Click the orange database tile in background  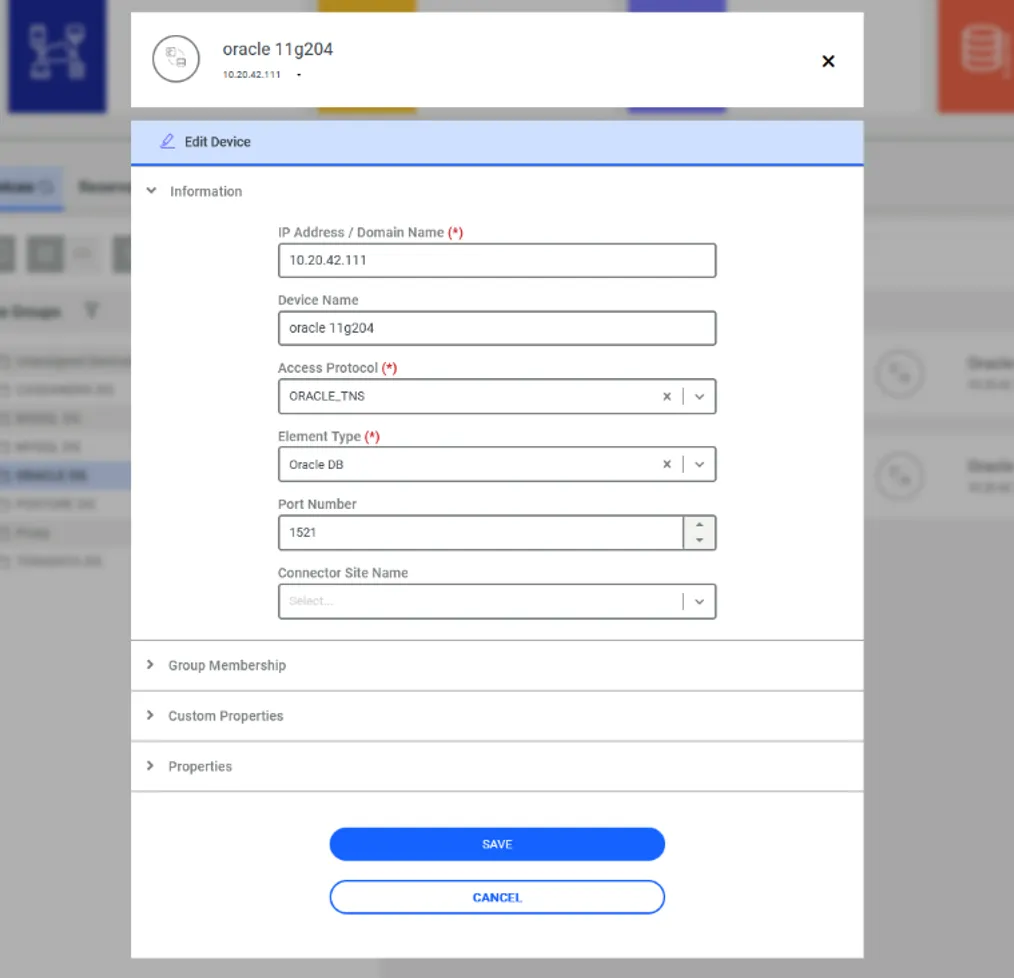tap(976, 55)
